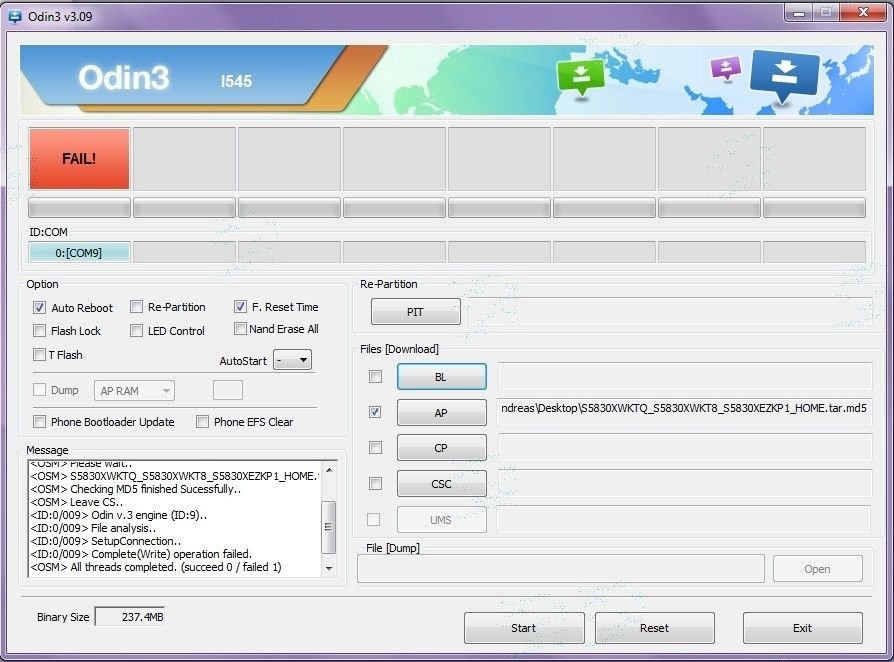Click the BL file button
894x662 pixels.
442,377
